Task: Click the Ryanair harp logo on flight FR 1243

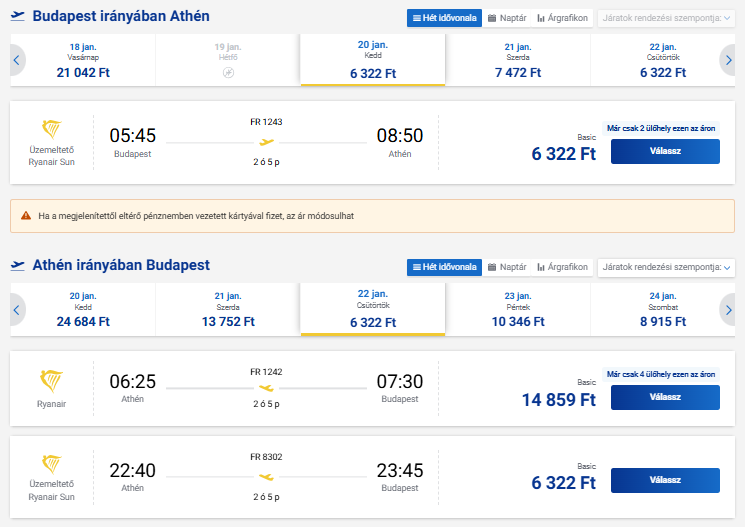Action: coord(51,130)
